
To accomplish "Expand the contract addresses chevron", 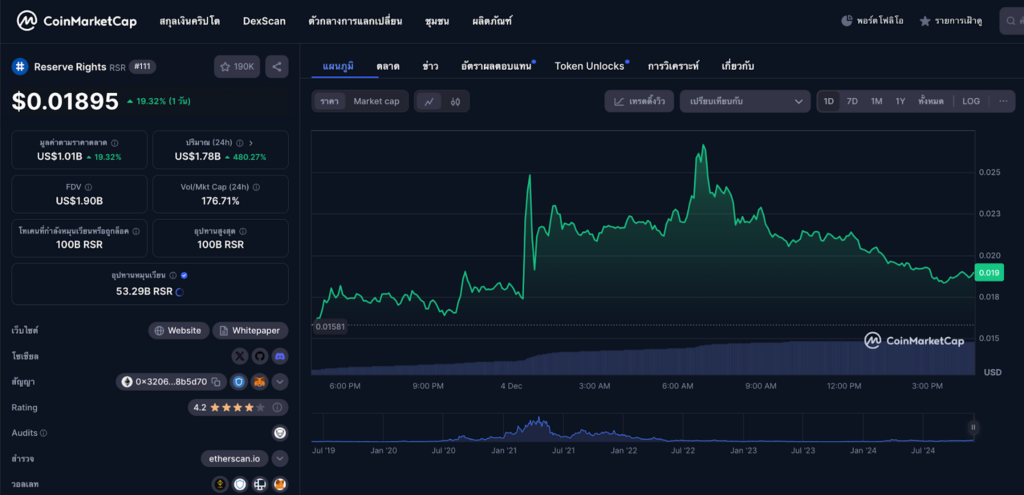I will [x=280, y=382].
